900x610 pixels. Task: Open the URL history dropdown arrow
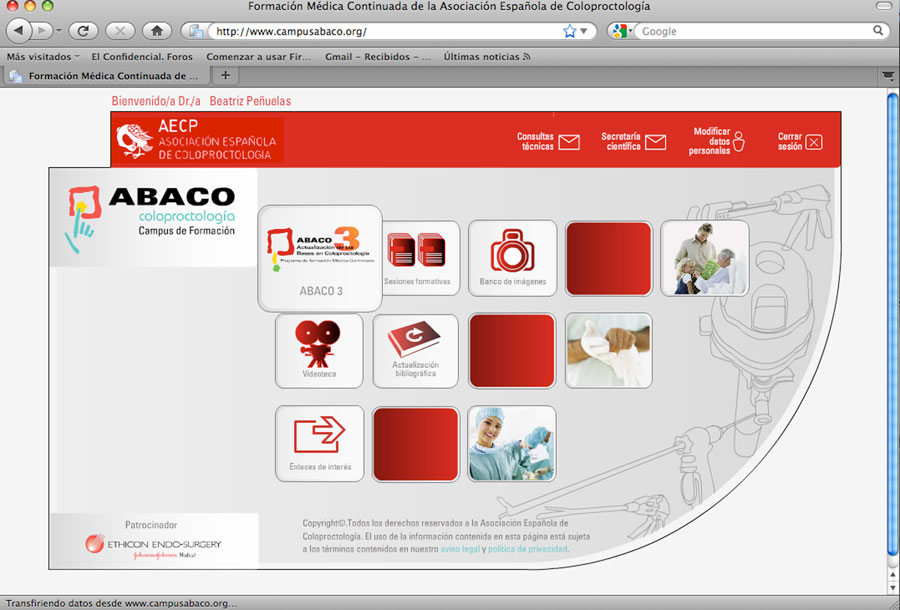point(584,31)
